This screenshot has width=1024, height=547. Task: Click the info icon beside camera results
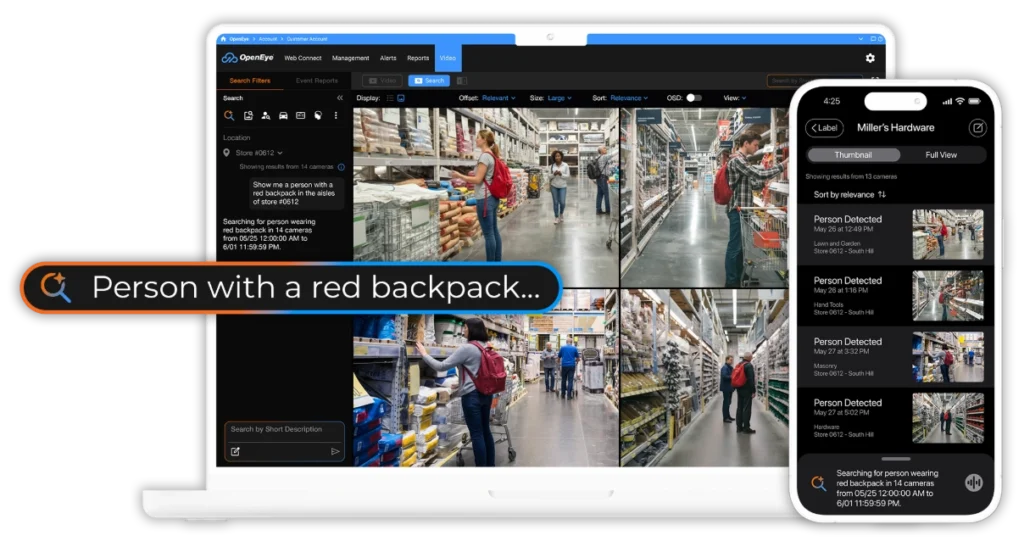341,167
